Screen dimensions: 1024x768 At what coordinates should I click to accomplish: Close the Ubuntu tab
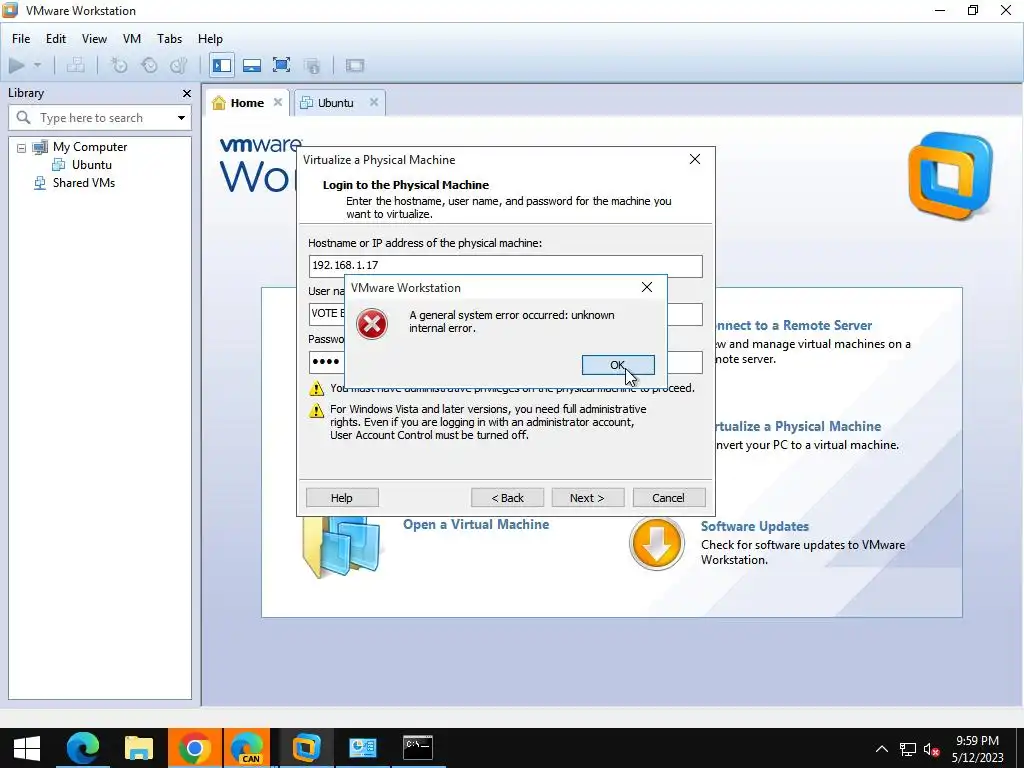point(374,102)
